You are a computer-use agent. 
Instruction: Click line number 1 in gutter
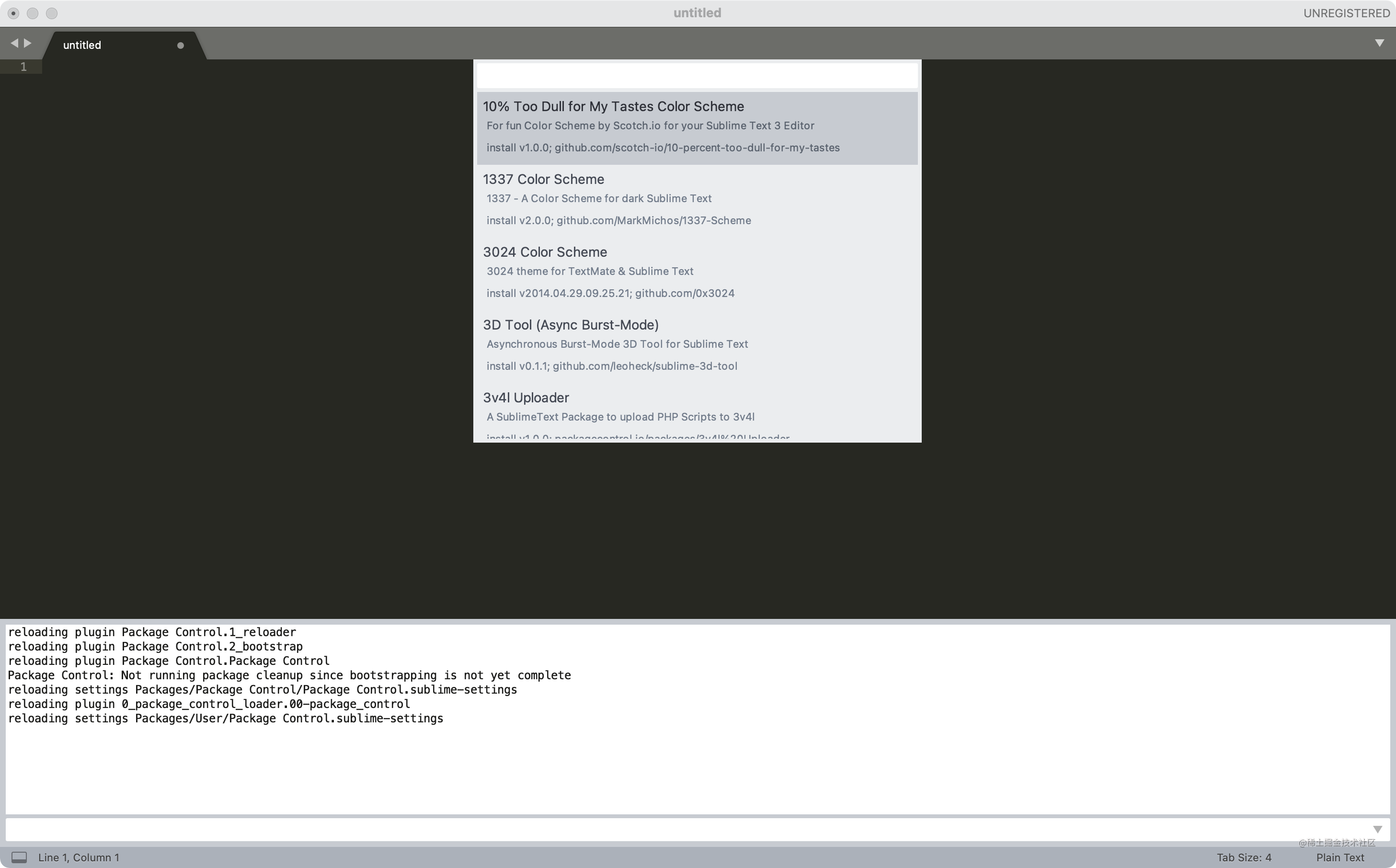[23, 67]
